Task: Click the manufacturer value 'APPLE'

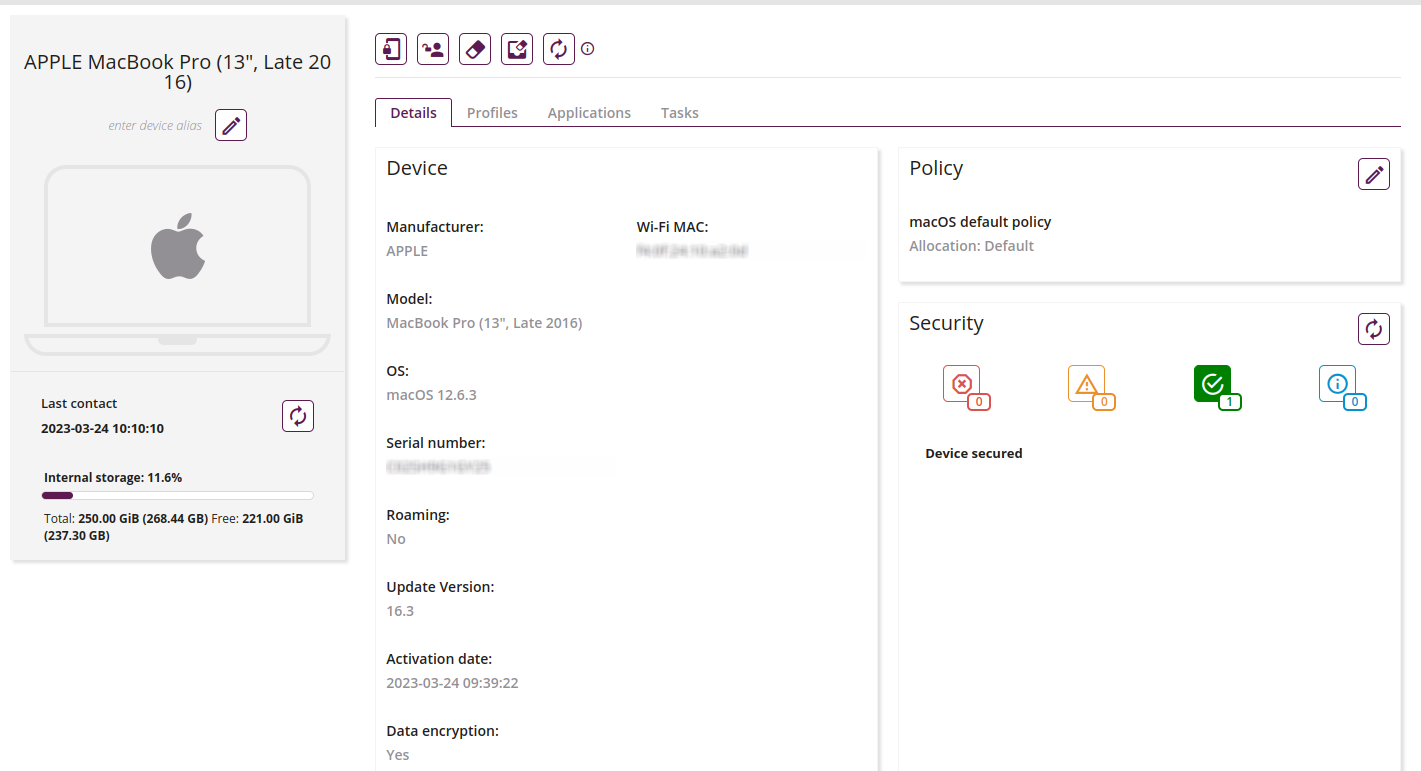Action: coord(407,251)
